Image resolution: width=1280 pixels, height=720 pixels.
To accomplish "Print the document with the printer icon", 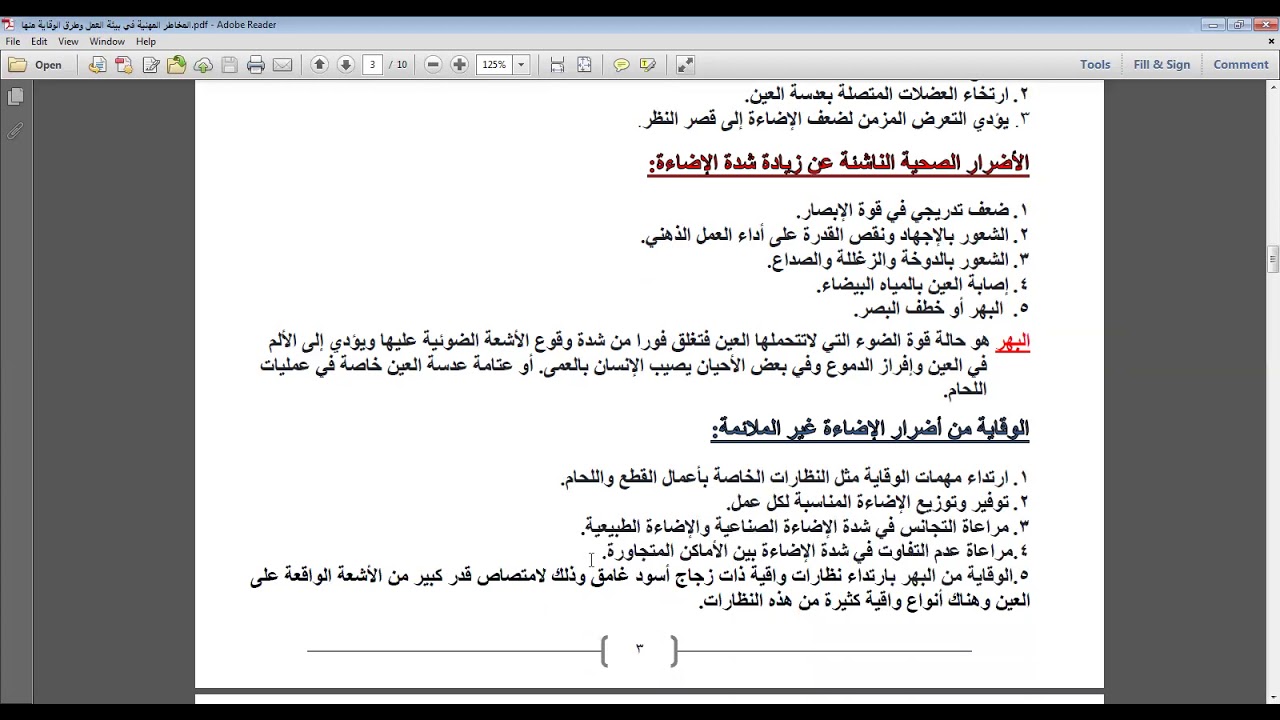I will (x=256, y=65).
